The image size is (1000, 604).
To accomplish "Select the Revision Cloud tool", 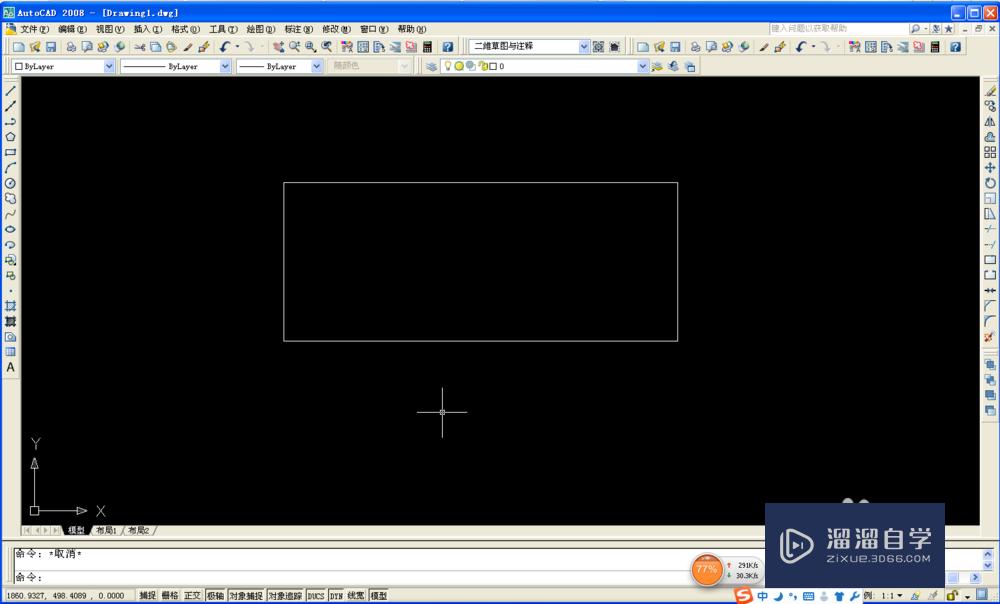I will 10,198.
